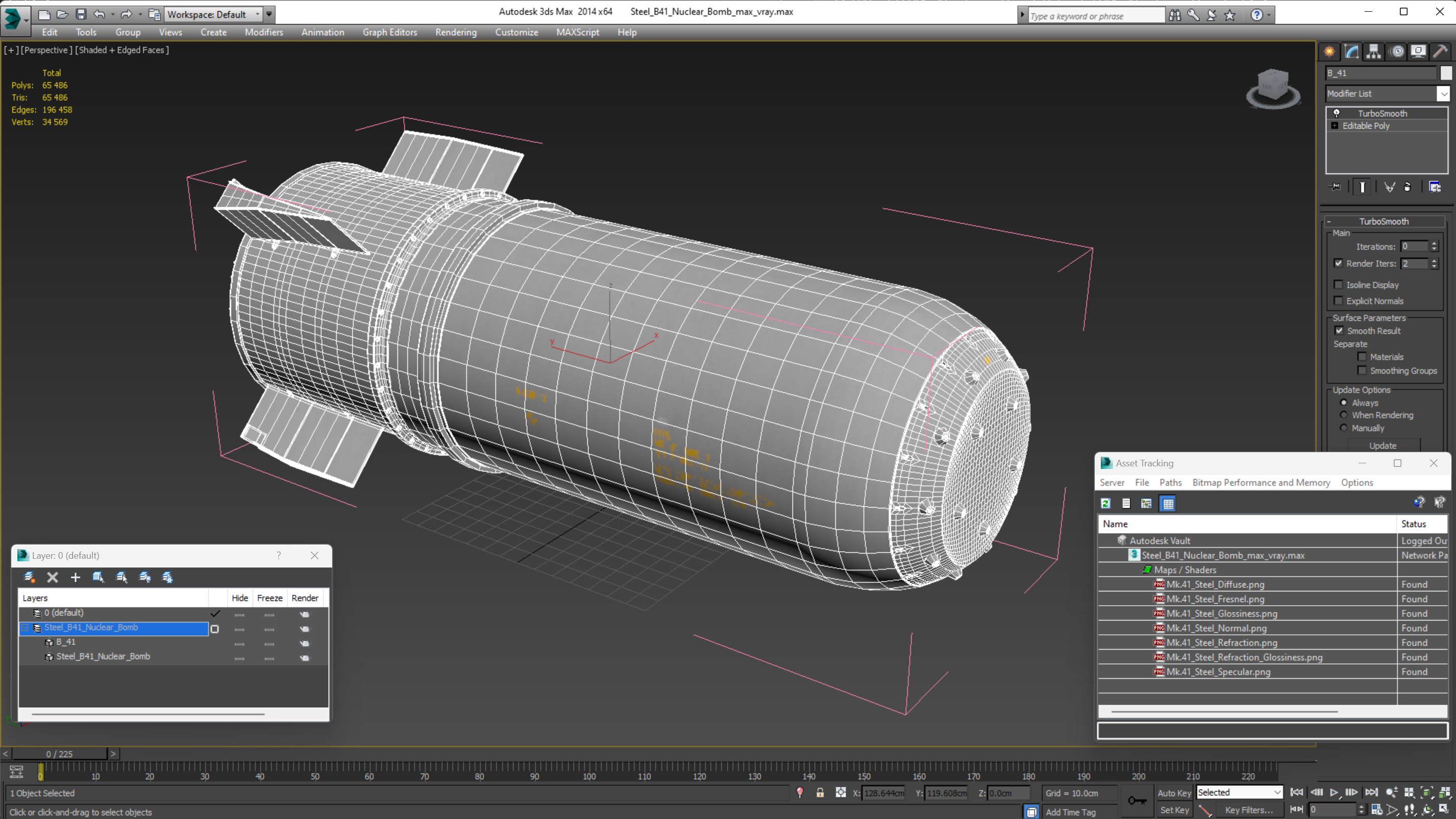Open the Modifiers menu
This screenshot has height=819, width=1456.
coord(263,32)
